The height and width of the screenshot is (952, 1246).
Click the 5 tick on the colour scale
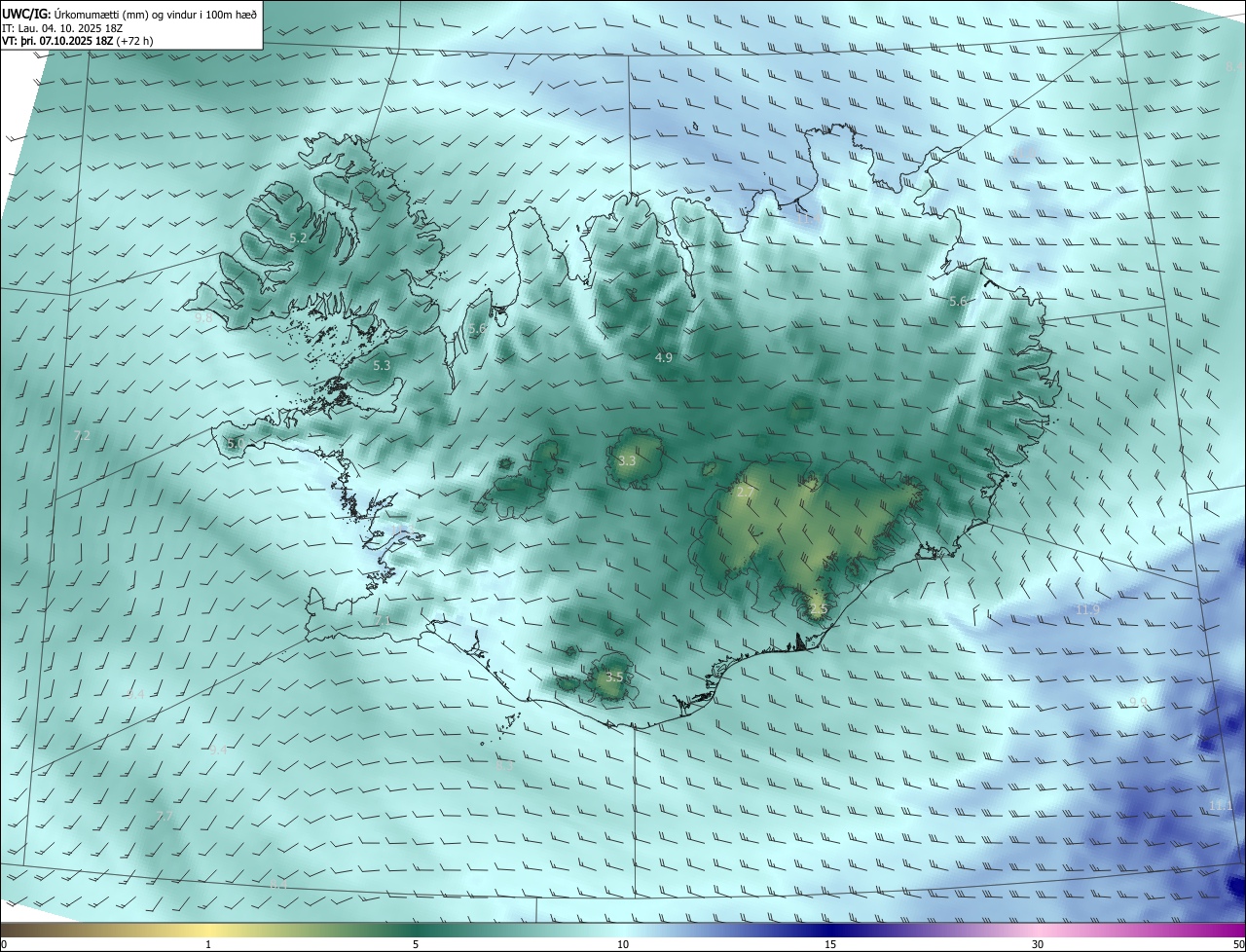[x=416, y=944]
